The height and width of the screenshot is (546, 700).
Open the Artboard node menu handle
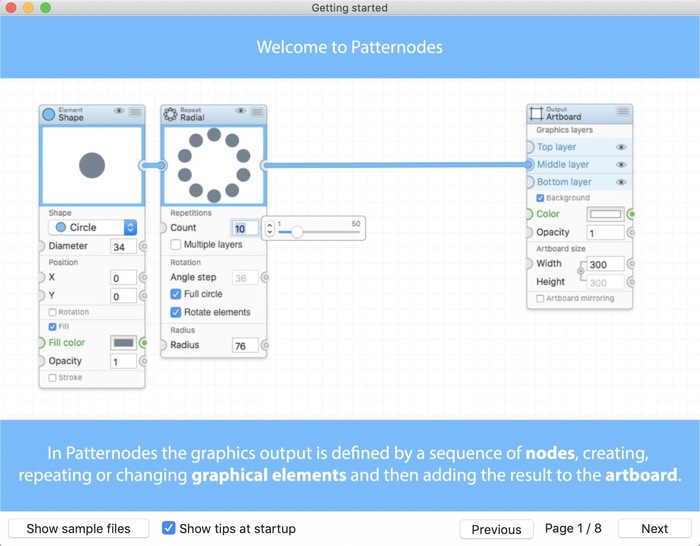point(622,111)
